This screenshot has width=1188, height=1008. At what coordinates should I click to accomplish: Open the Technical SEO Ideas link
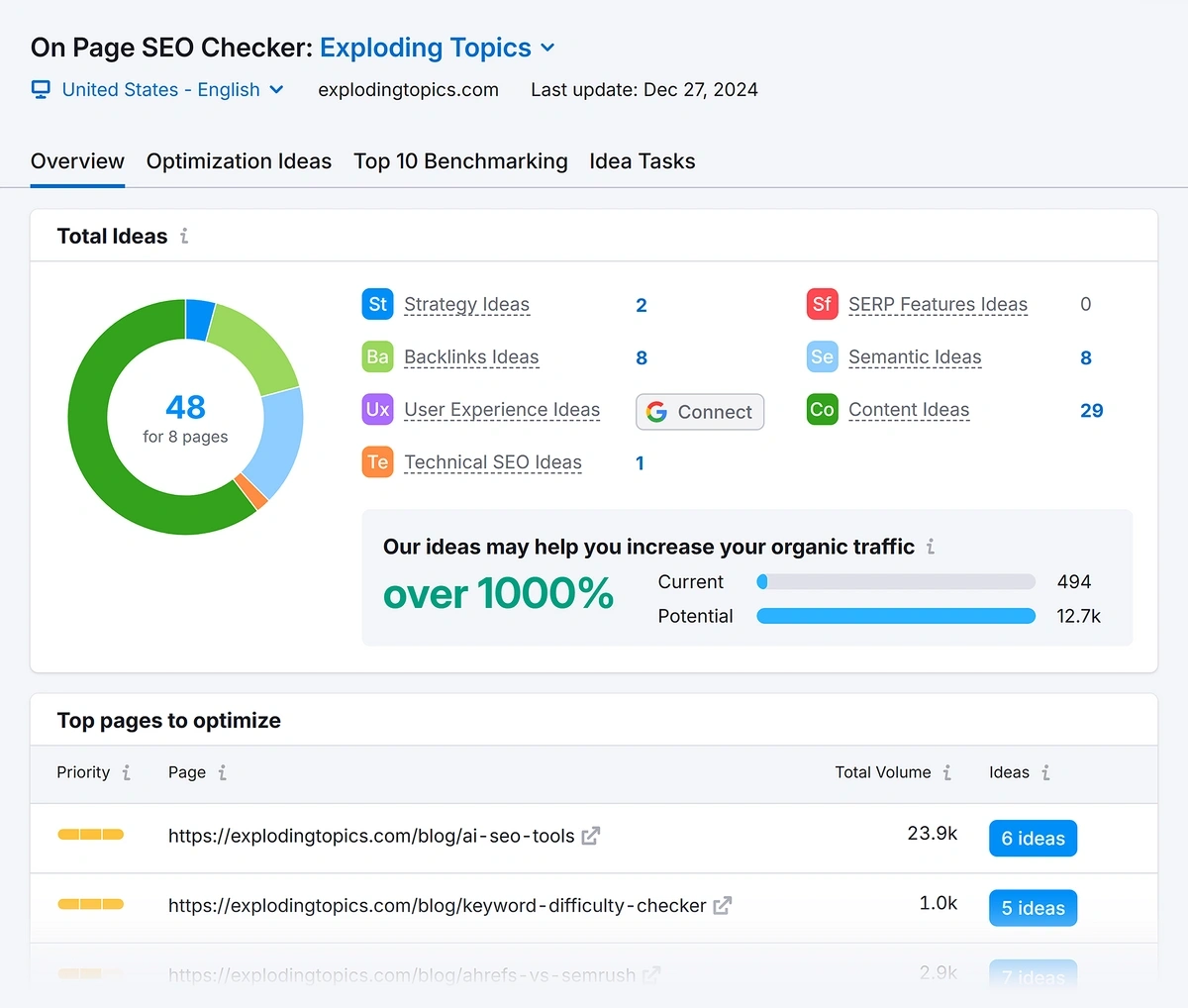click(493, 462)
